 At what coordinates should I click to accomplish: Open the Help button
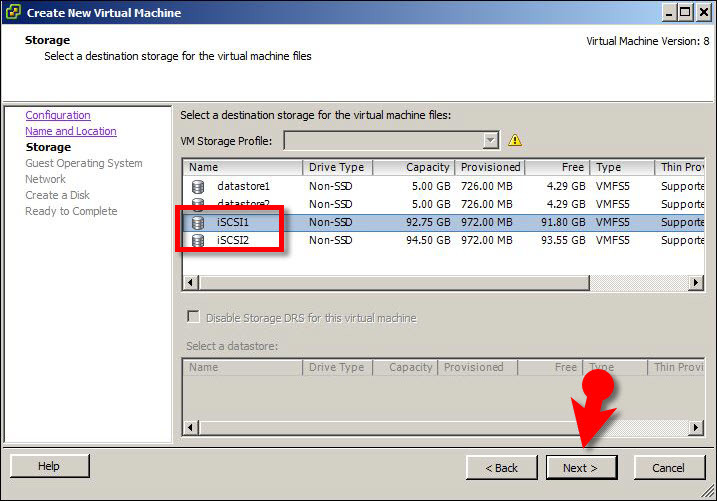tap(49, 466)
